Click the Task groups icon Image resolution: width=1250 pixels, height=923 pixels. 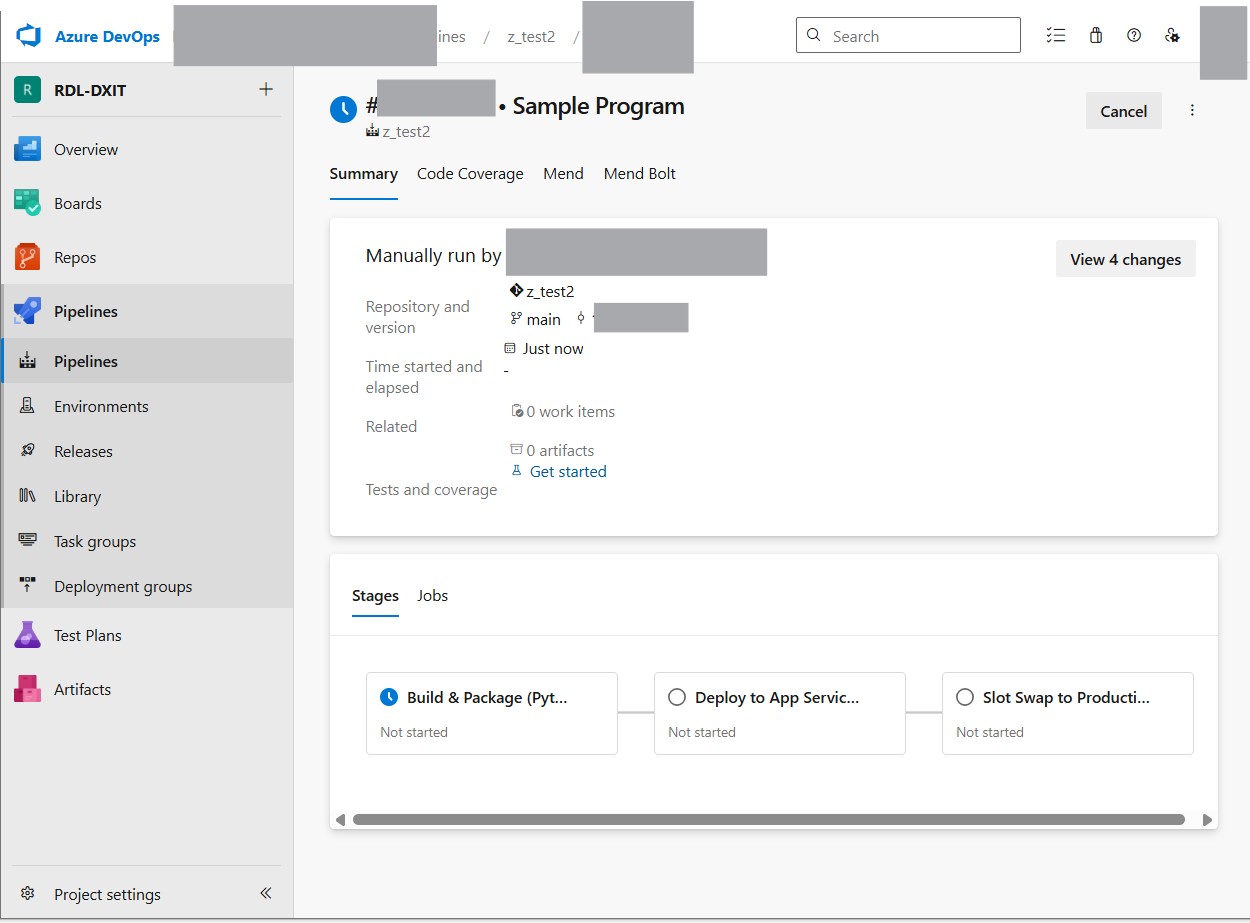click(28, 541)
